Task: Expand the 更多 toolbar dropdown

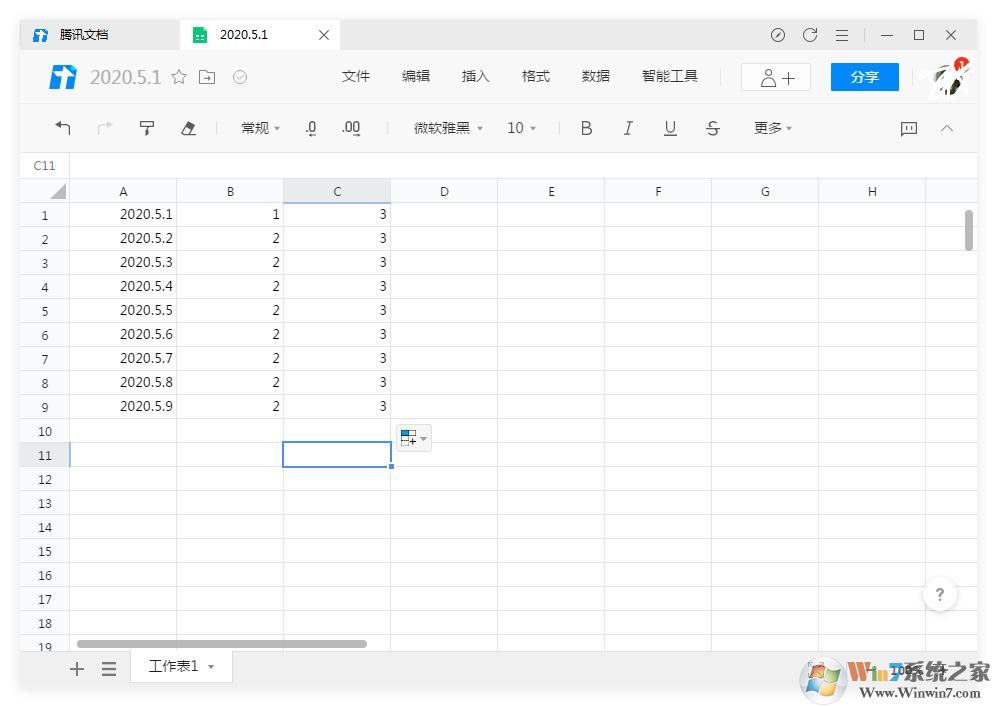Action: pyautogui.click(x=772, y=128)
